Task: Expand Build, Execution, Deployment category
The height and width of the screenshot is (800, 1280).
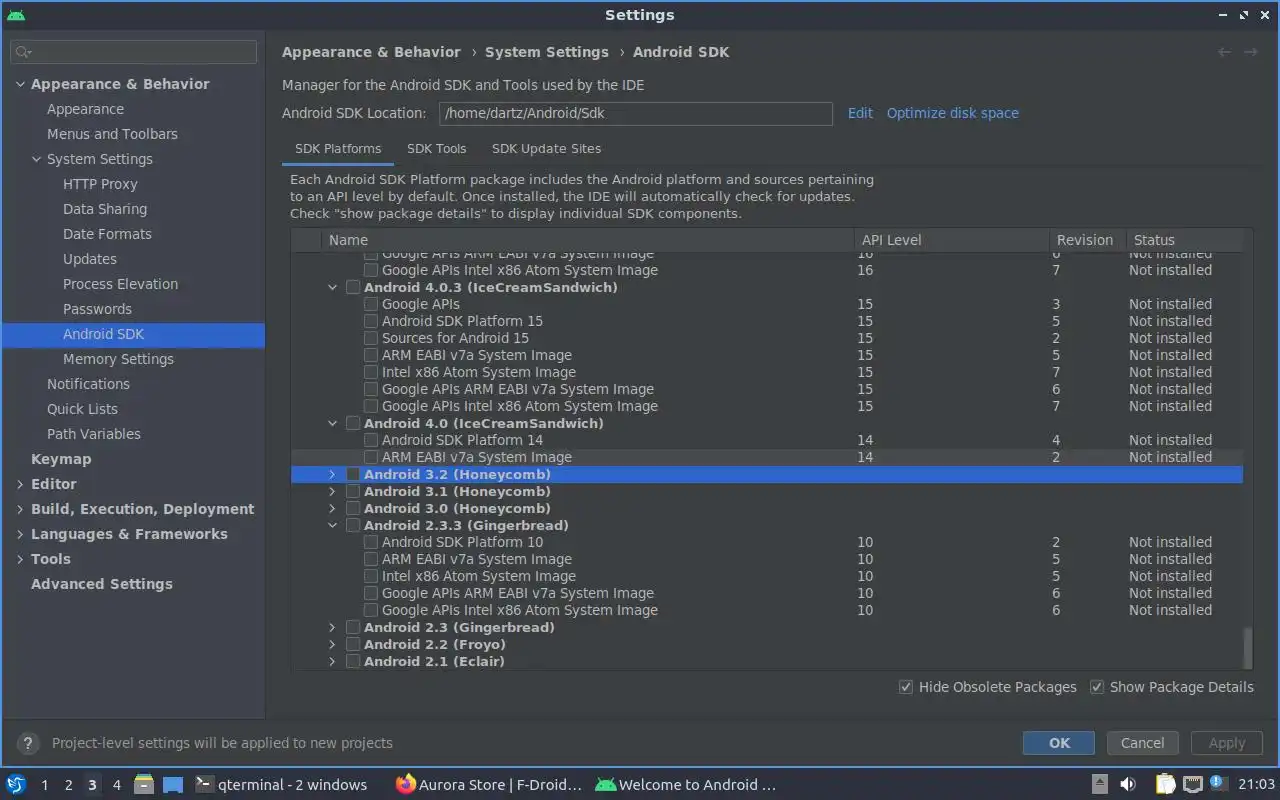Action: [x=20, y=509]
